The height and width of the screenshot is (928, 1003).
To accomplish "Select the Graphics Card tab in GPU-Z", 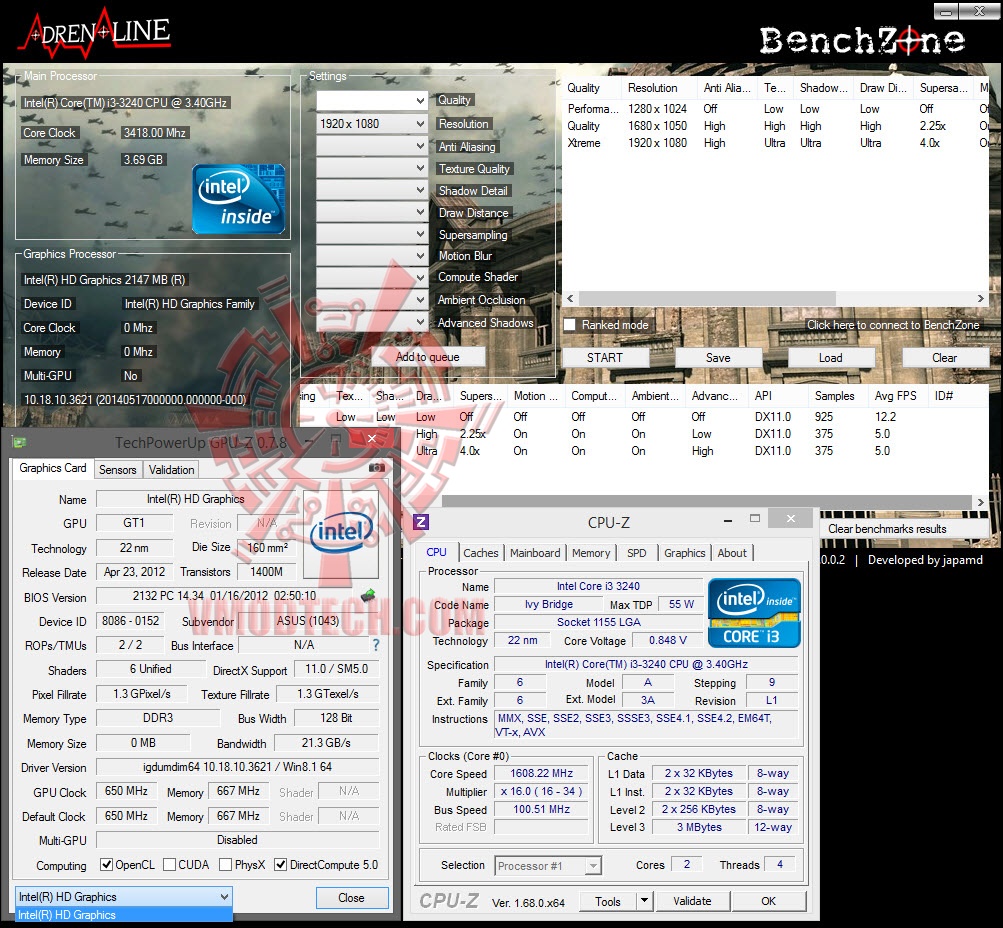I will [53, 468].
